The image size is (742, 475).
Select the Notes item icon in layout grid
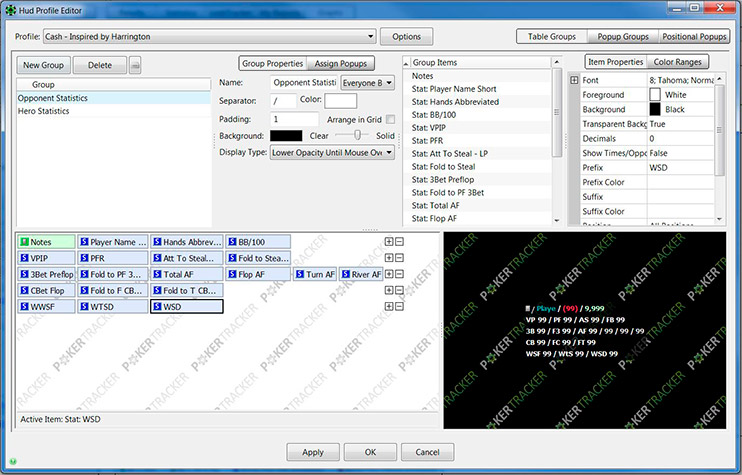[25, 242]
